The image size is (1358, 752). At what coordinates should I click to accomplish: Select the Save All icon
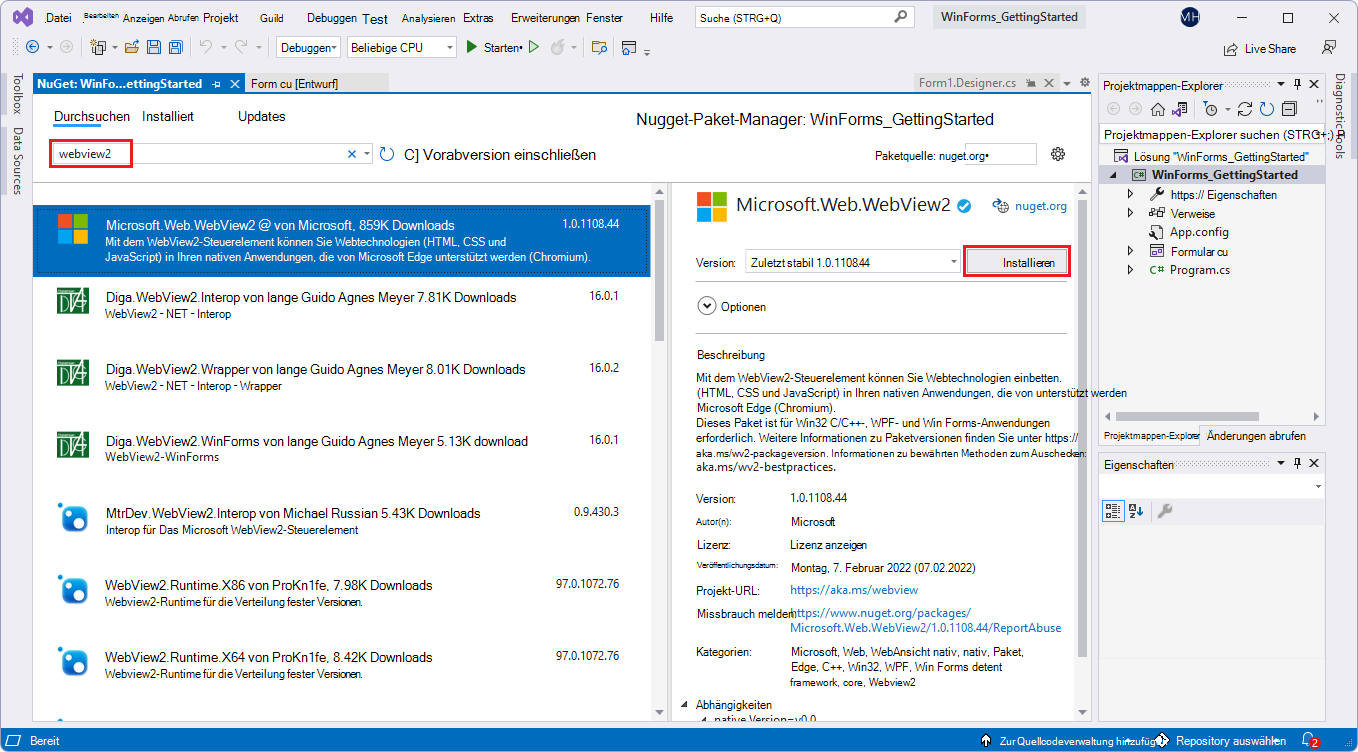(174, 47)
